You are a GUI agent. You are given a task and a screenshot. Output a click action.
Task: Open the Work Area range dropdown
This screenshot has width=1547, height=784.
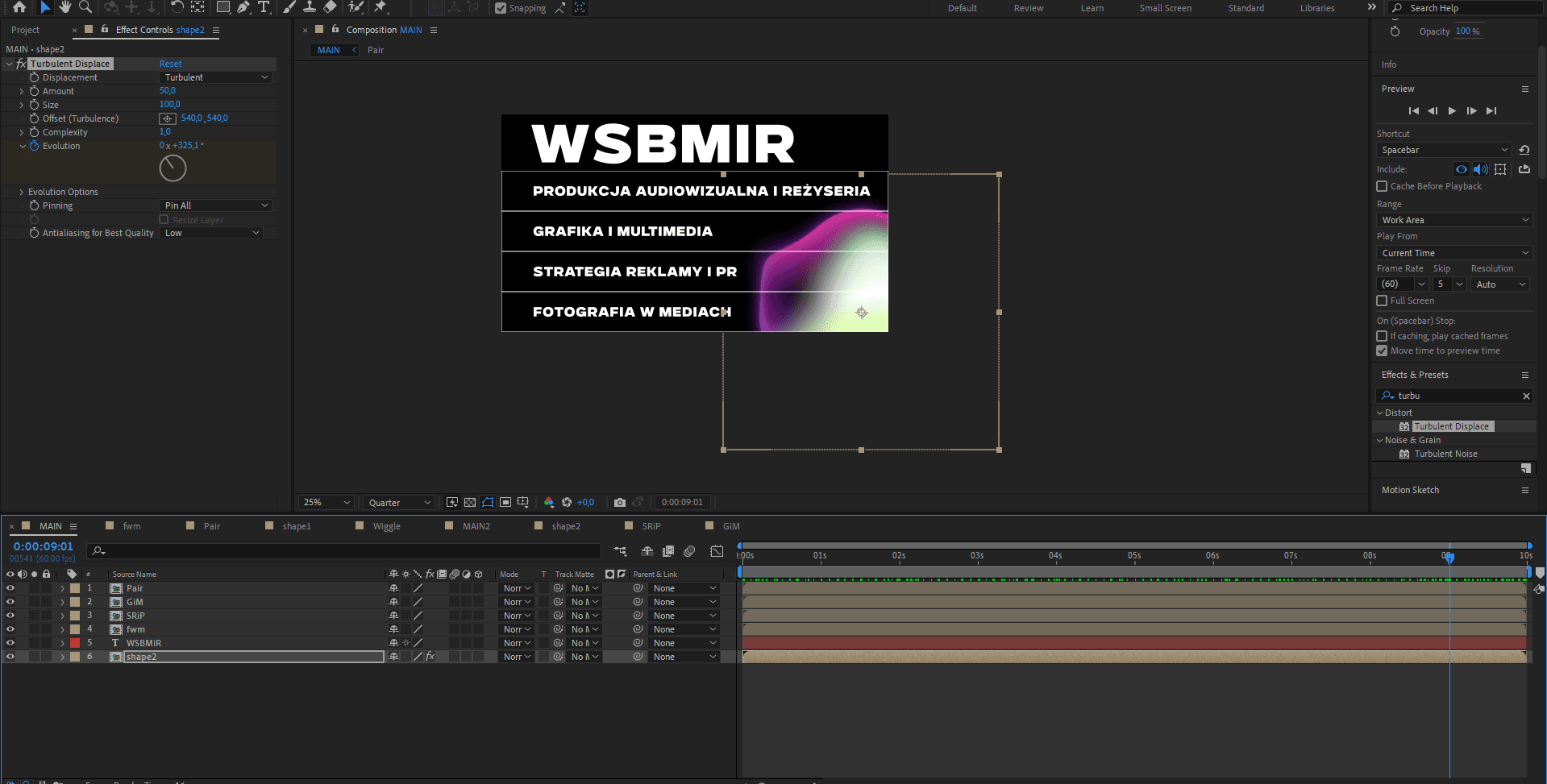tap(1453, 220)
